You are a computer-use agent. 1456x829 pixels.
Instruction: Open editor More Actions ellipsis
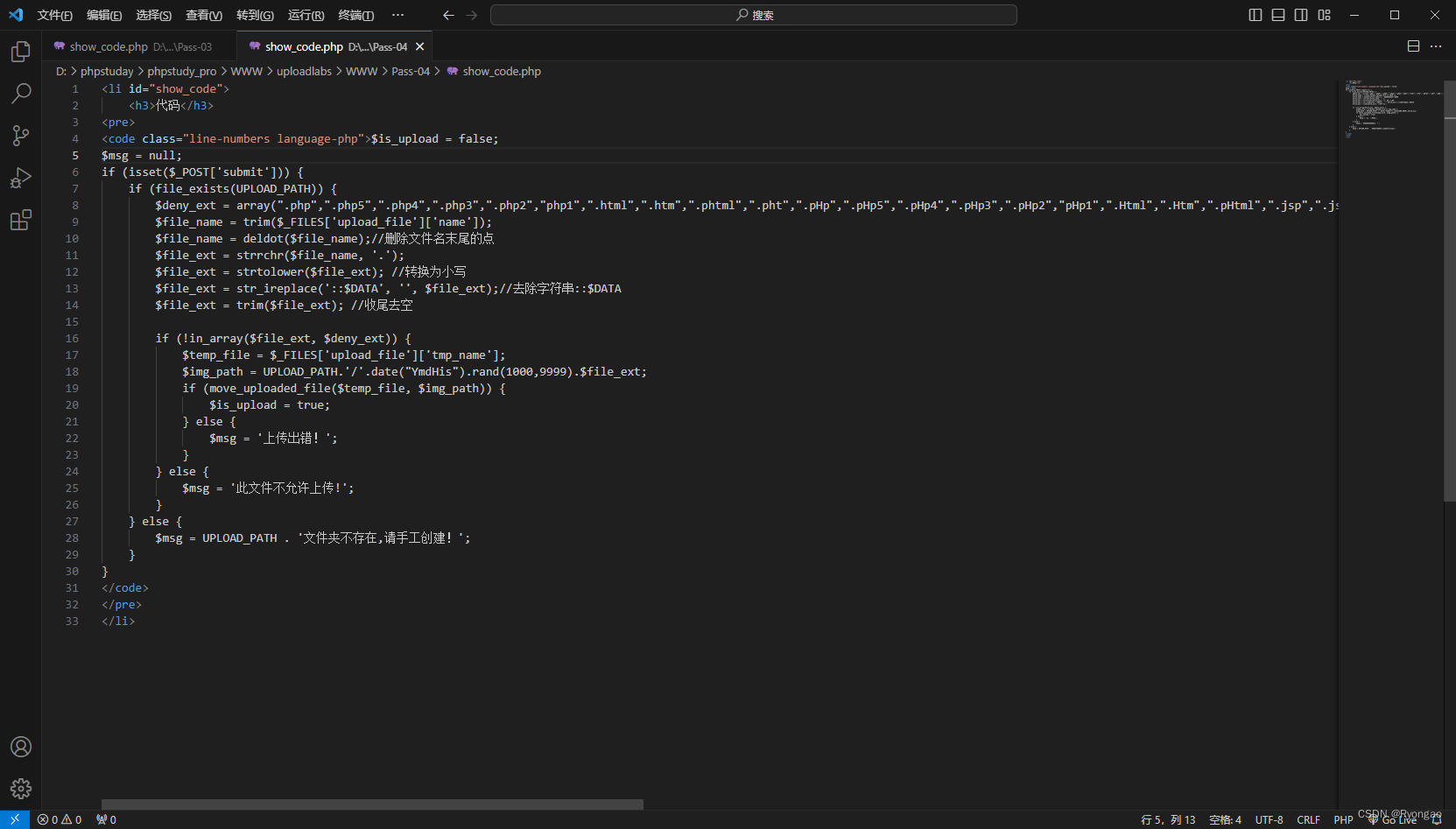pos(1436,46)
